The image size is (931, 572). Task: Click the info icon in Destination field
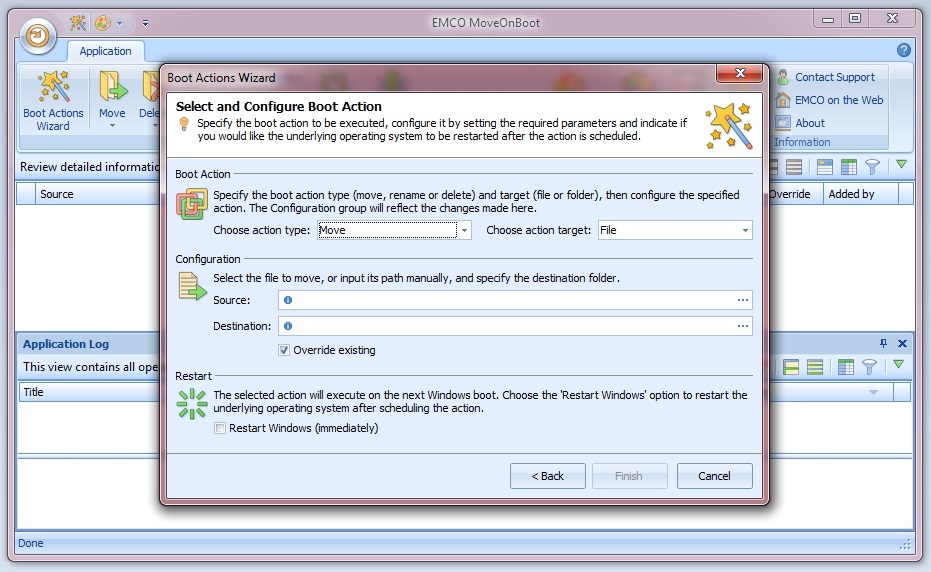[288, 326]
